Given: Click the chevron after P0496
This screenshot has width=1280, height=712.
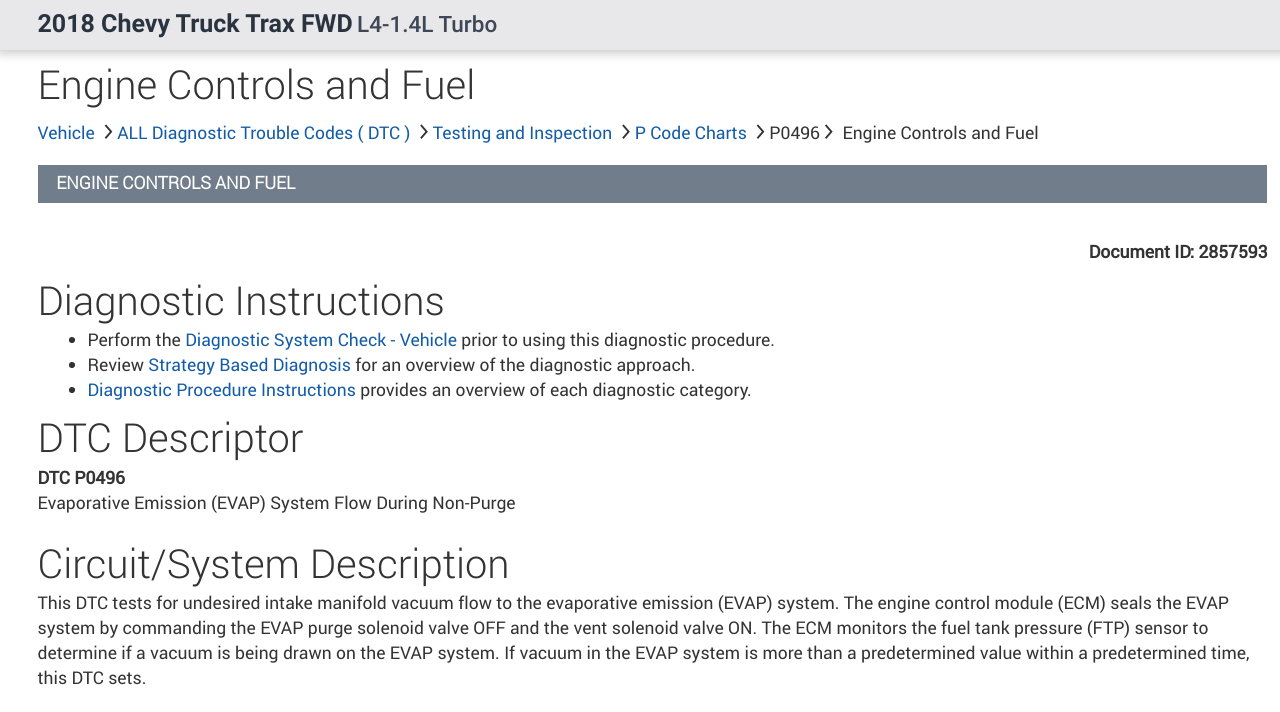Looking at the screenshot, I should point(829,132).
